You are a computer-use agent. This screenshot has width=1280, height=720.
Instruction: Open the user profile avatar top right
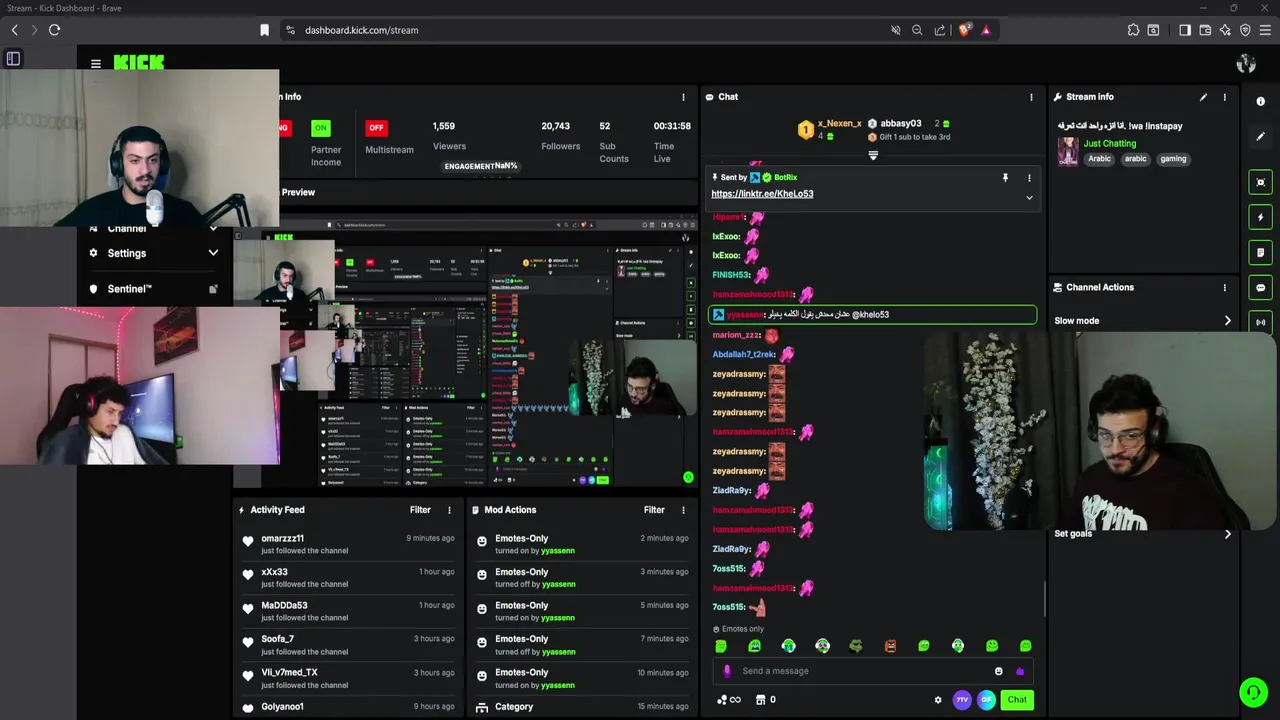coord(1246,64)
